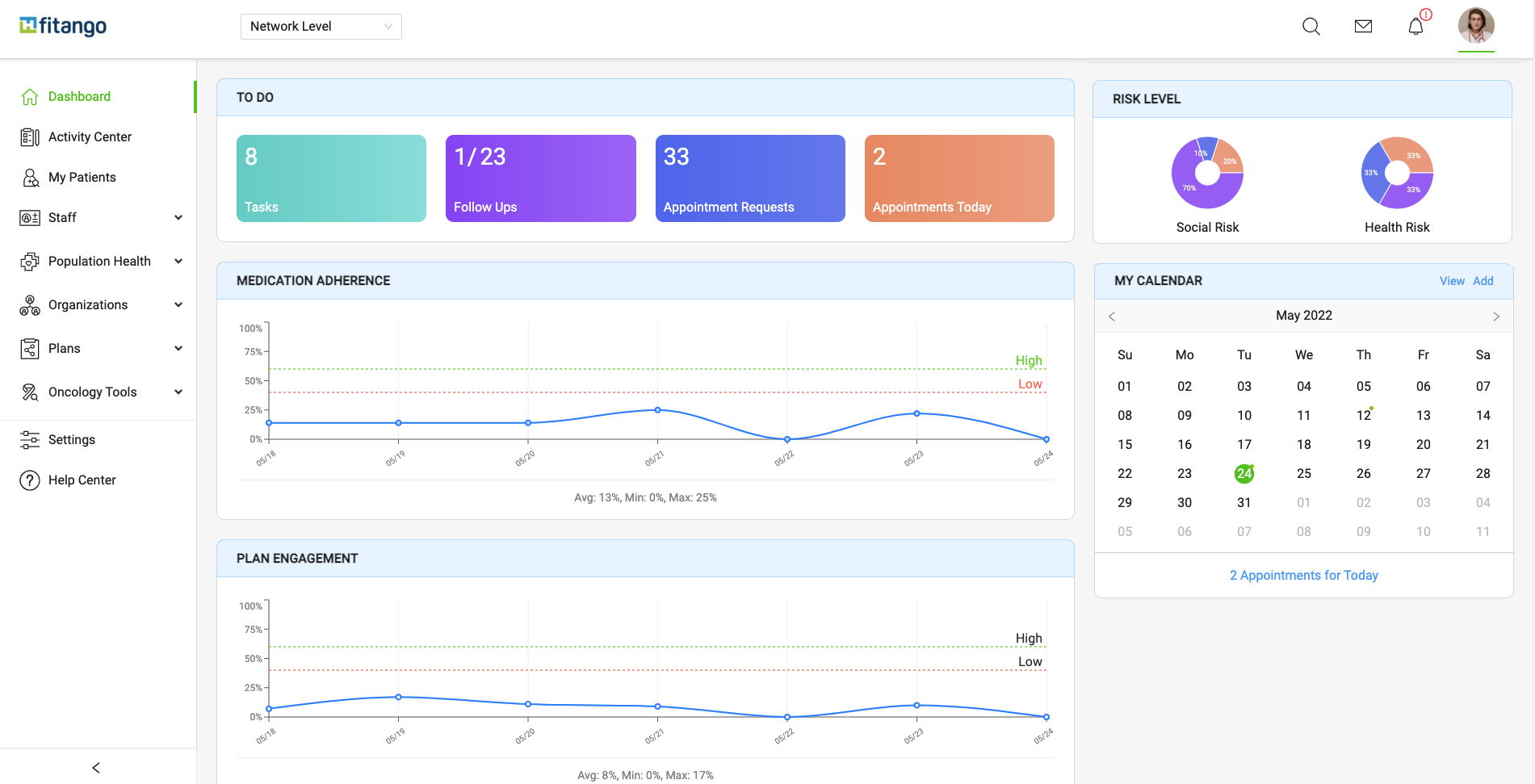Open the 33 Appointment Requests card

(750, 178)
